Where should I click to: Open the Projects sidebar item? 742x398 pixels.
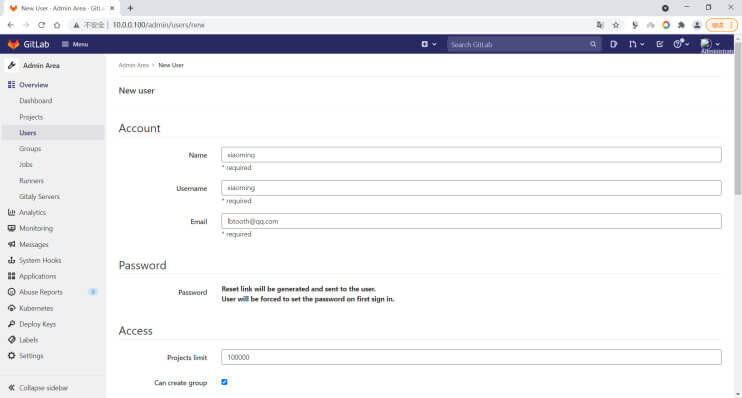(x=31, y=117)
